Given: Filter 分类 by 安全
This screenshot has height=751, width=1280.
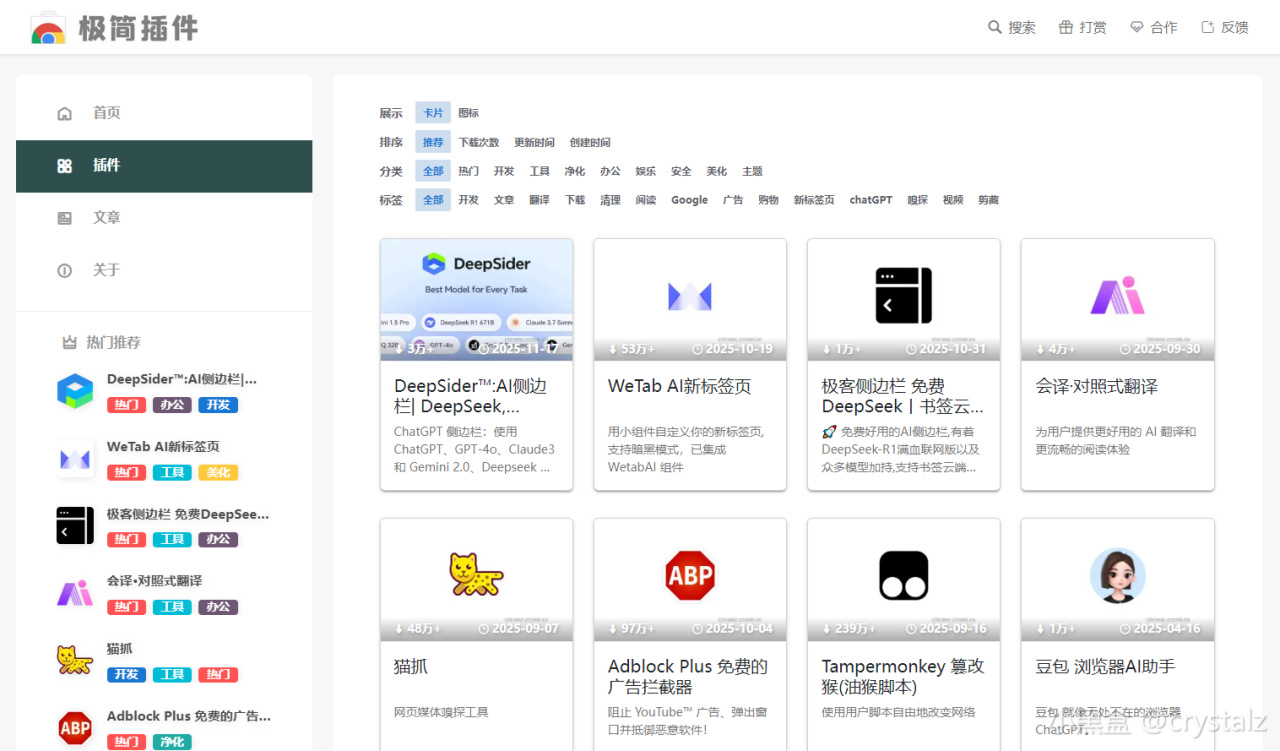Looking at the screenshot, I should click(681, 171).
